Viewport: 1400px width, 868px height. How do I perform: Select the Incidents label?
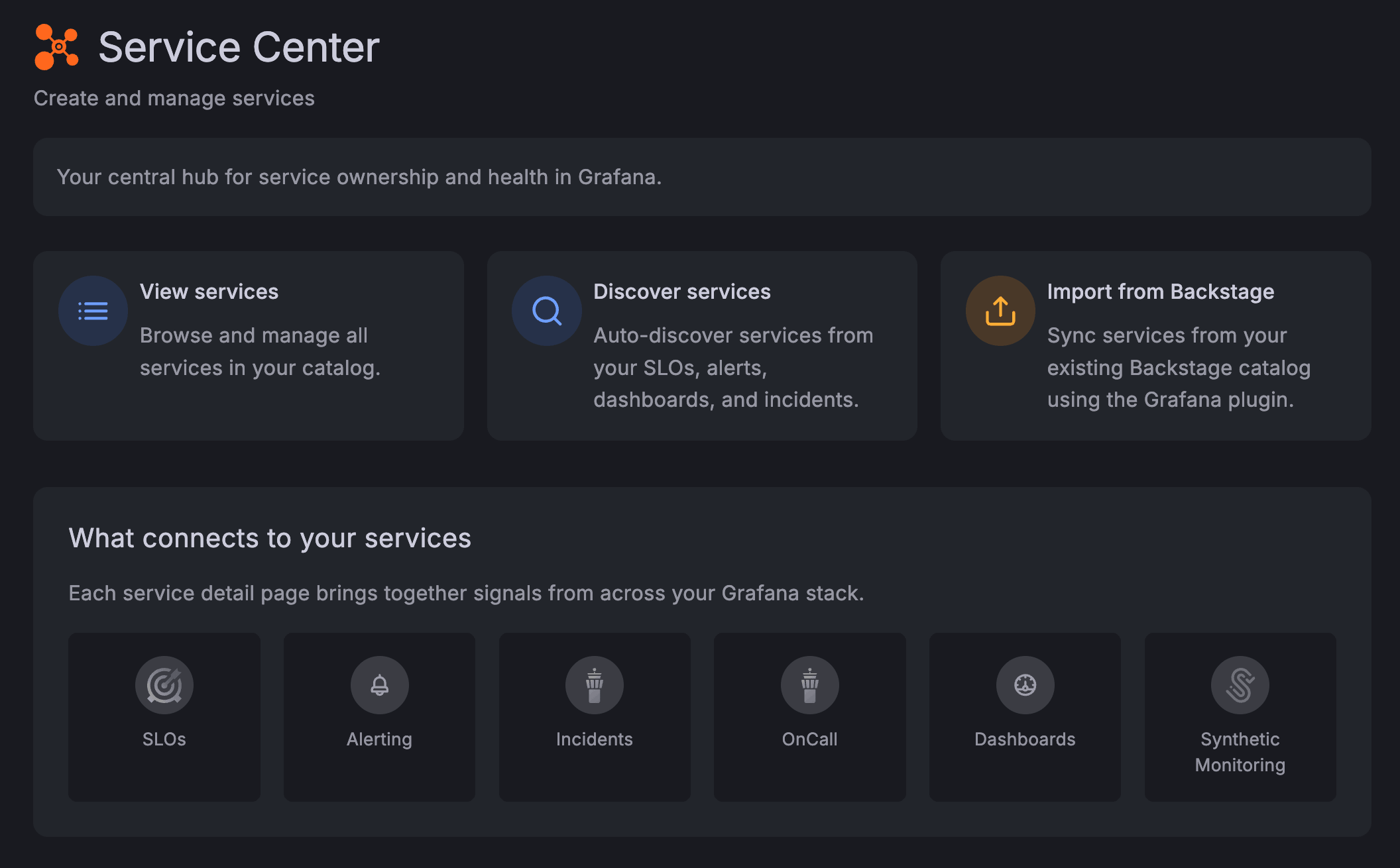coord(595,739)
